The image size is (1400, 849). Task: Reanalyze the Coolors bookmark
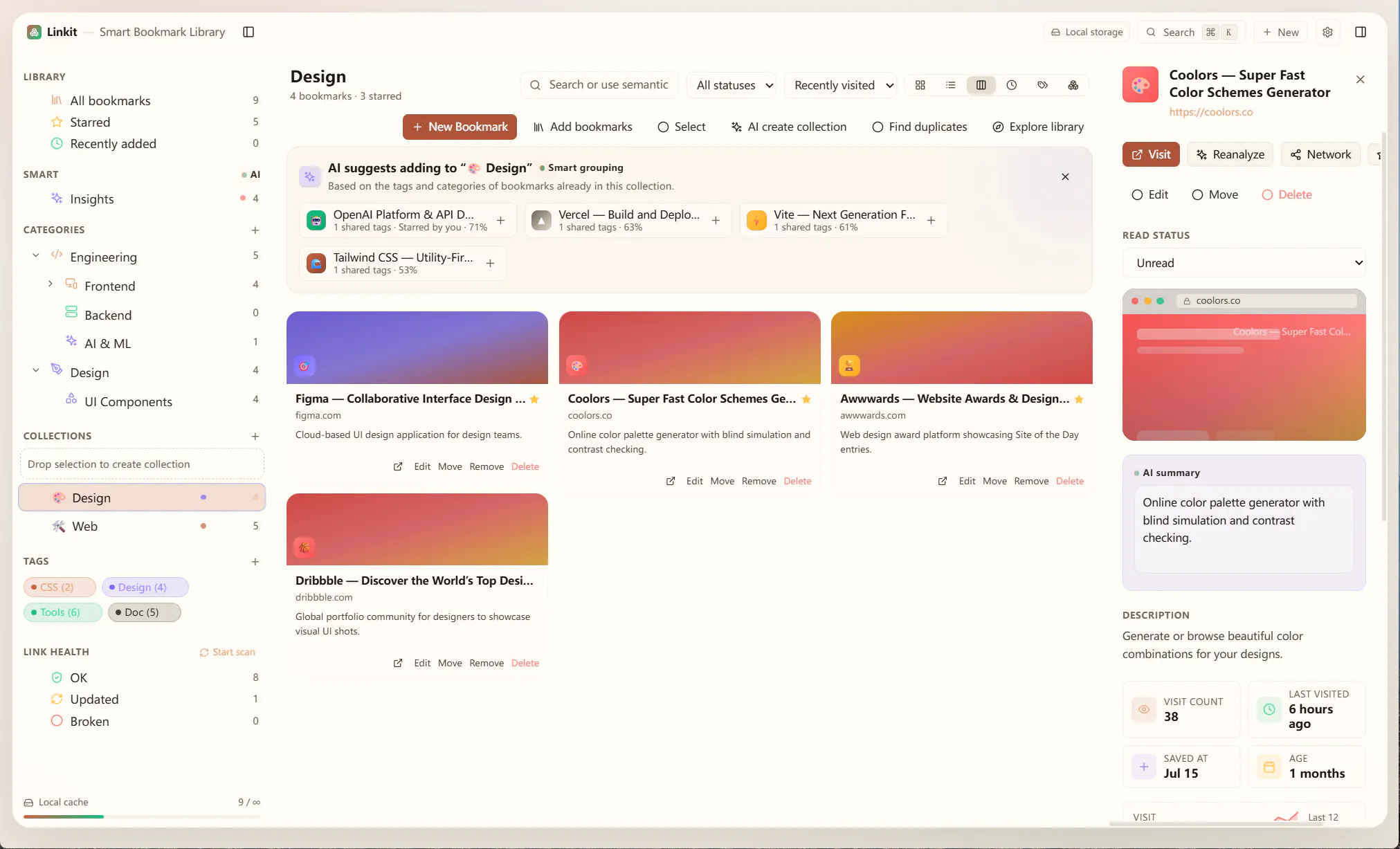(1230, 154)
